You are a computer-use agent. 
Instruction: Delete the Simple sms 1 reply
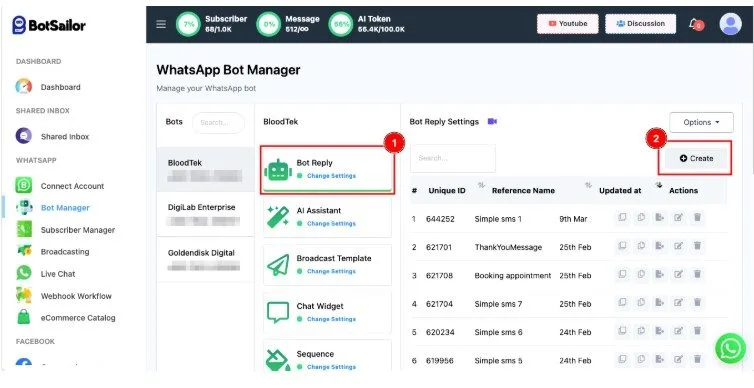[697, 218]
